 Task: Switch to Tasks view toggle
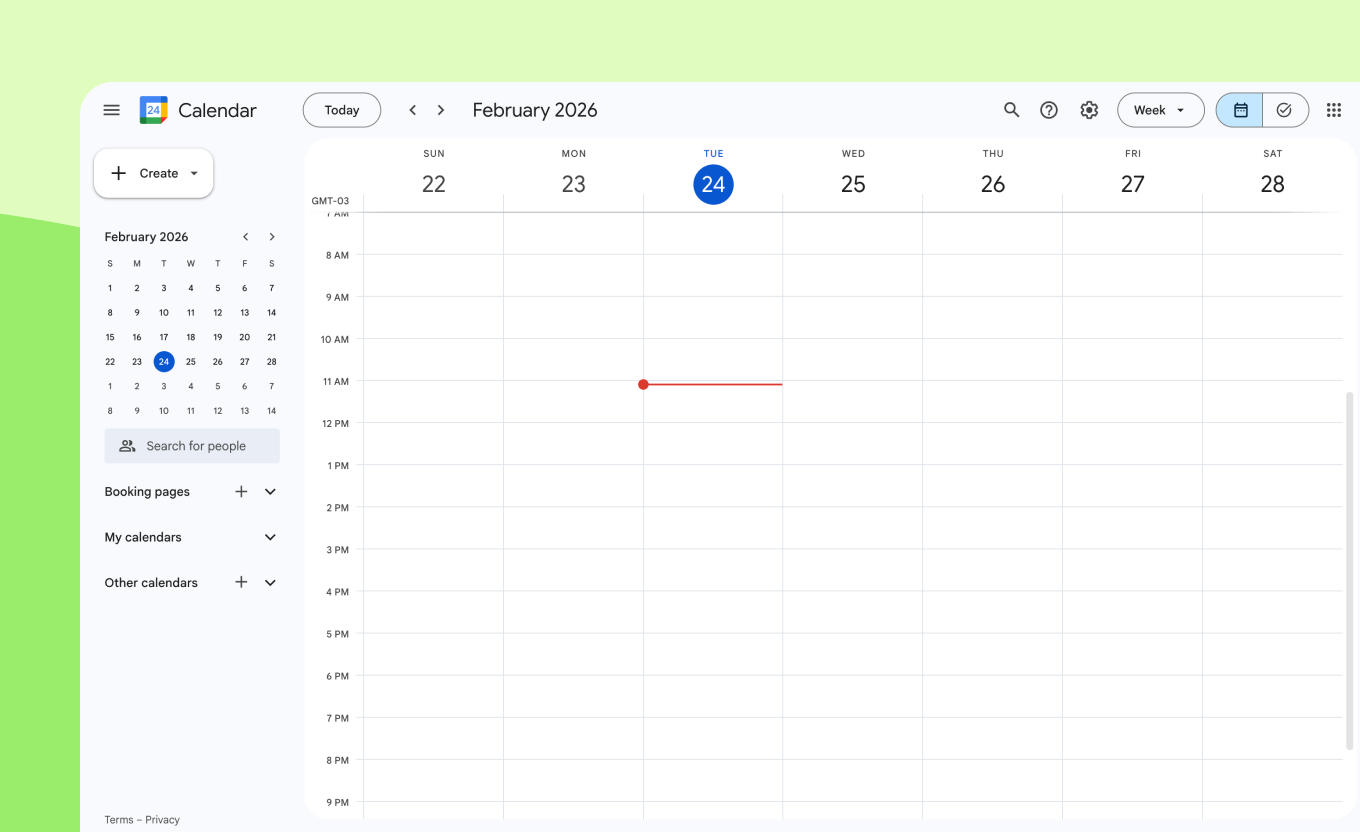1284,110
